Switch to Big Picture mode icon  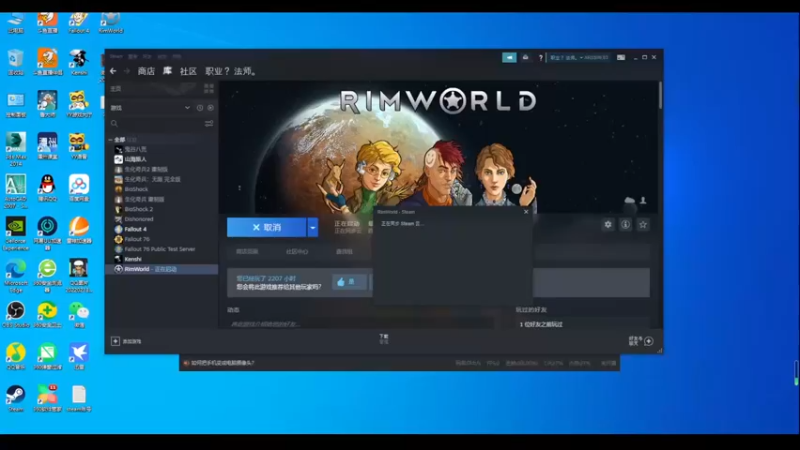tap(621, 58)
